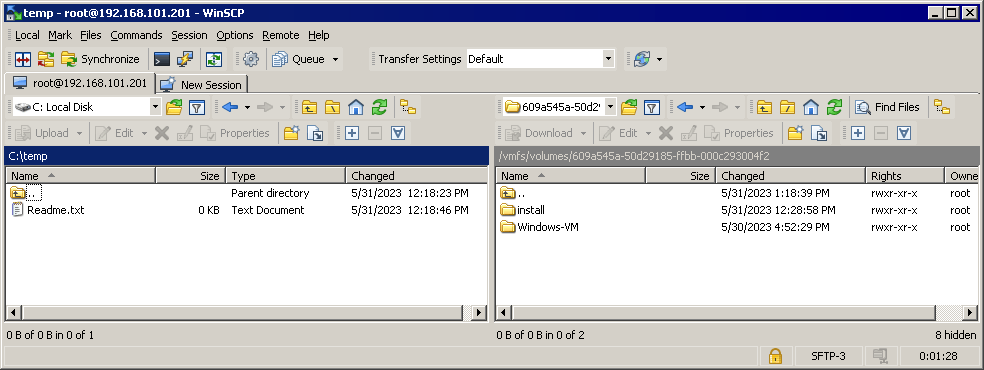Image resolution: width=984 pixels, height=370 pixels.
Task: Toggle the local directory tree icon
Action: click(x=409, y=107)
